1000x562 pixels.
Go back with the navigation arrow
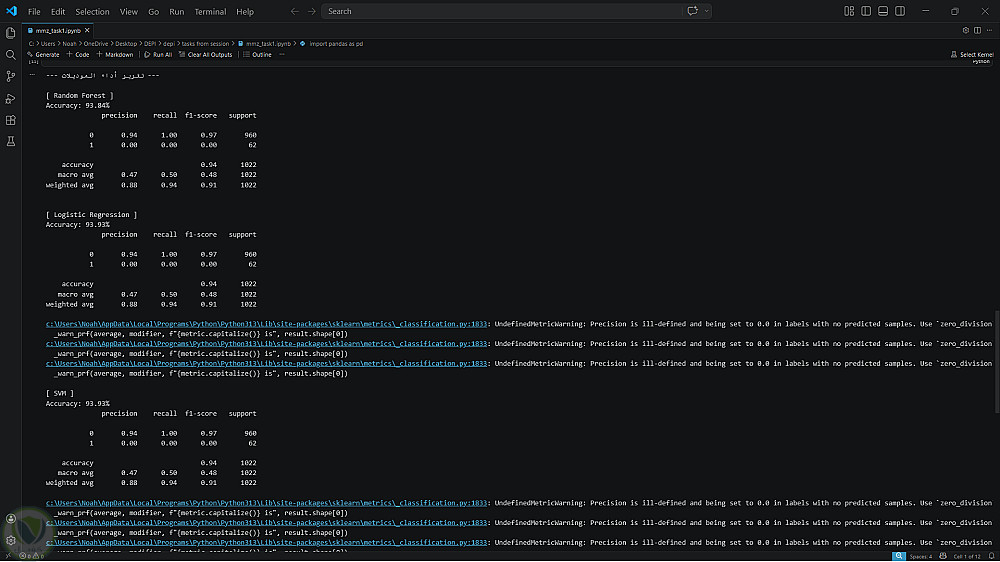coord(295,11)
